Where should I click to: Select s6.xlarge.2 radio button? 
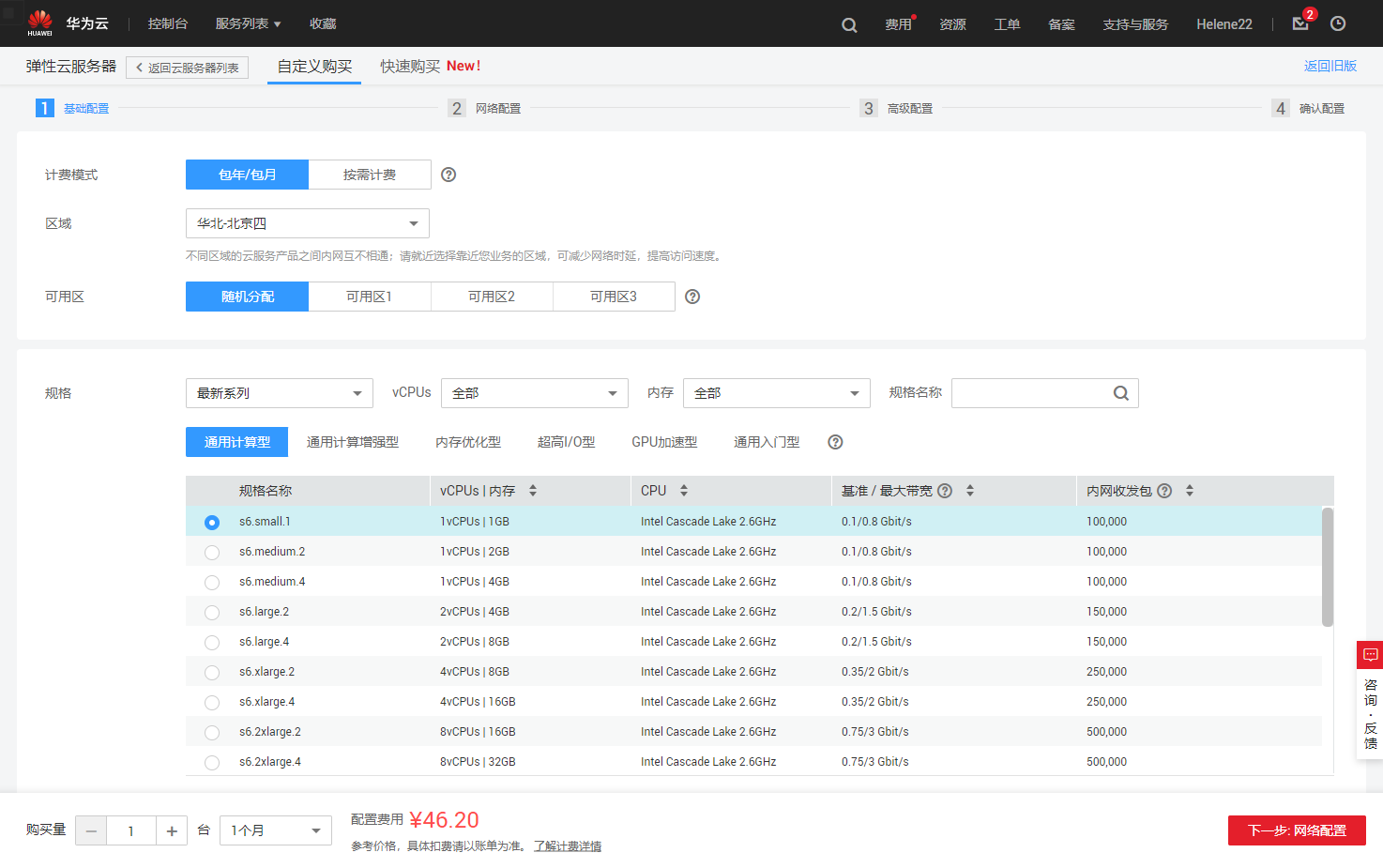click(212, 673)
